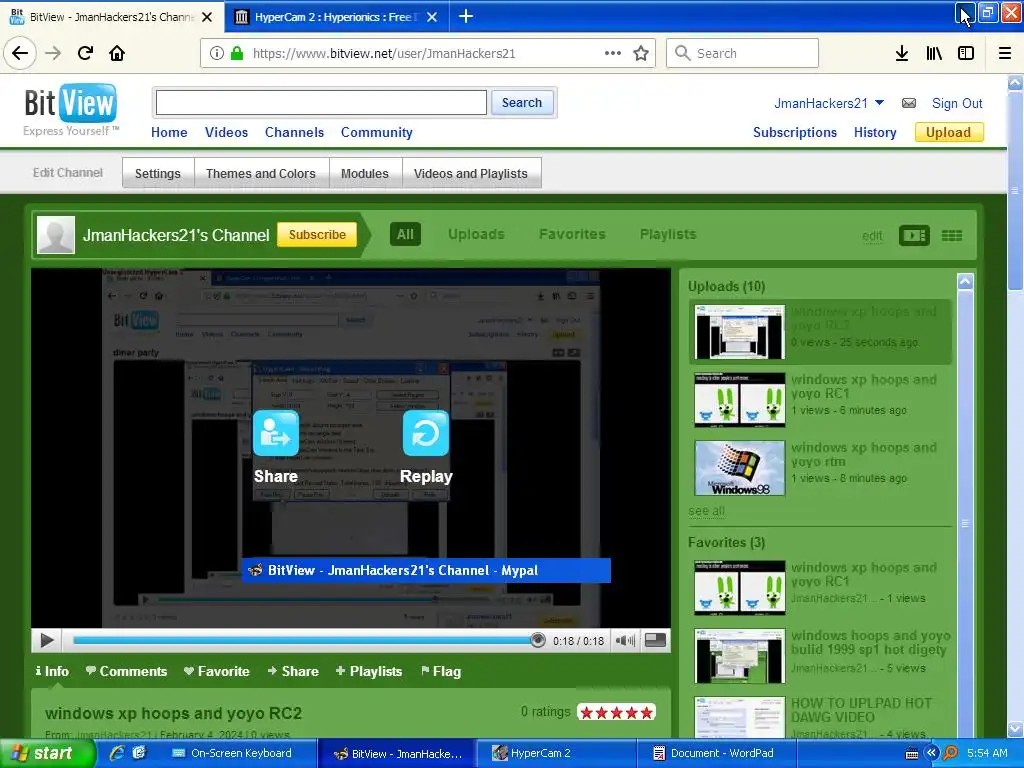The image size is (1024, 768).
Task: Click the browser Search box
Action: (x=743, y=53)
